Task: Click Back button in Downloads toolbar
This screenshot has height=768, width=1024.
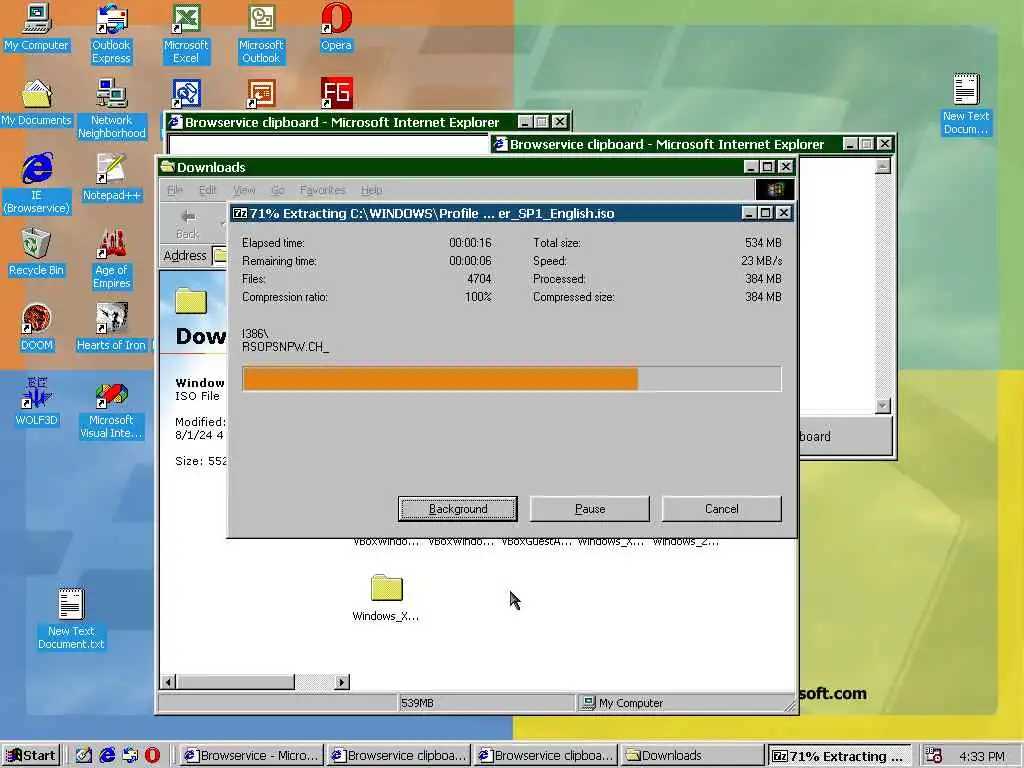Action: click(188, 223)
